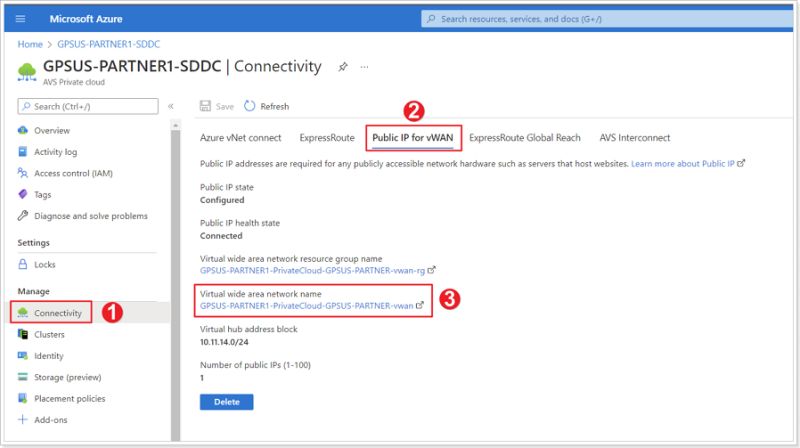Click the Number of public IPs label
Viewport: 800px width, 448px height.
tap(255, 365)
